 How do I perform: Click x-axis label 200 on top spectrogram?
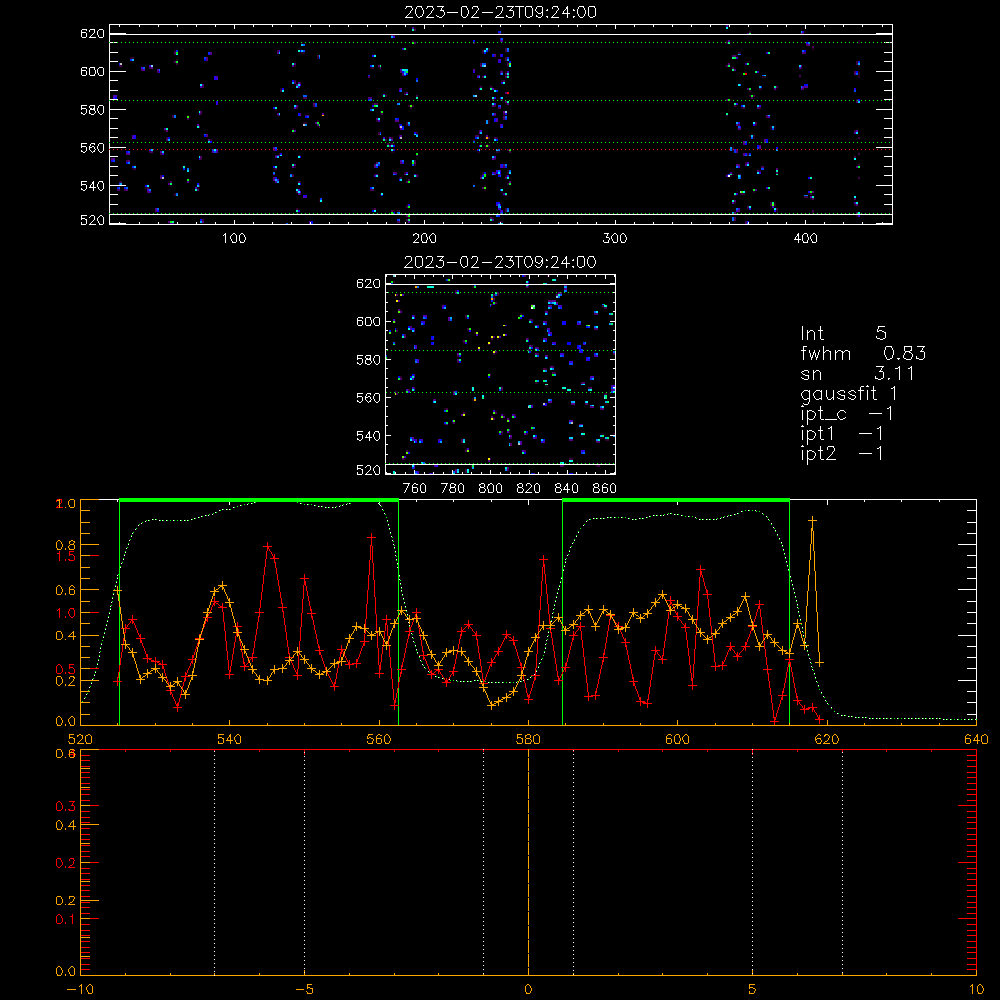tap(424, 239)
